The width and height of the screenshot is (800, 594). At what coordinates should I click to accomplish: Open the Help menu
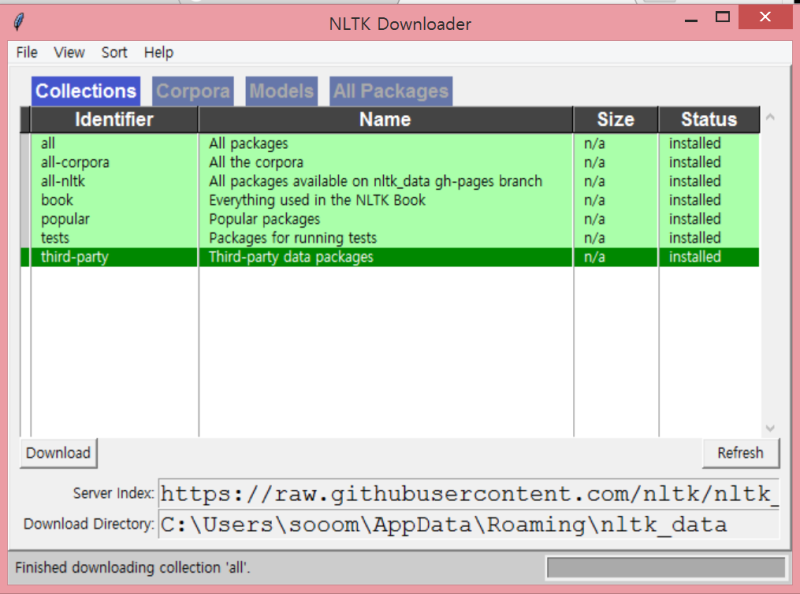click(158, 52)
